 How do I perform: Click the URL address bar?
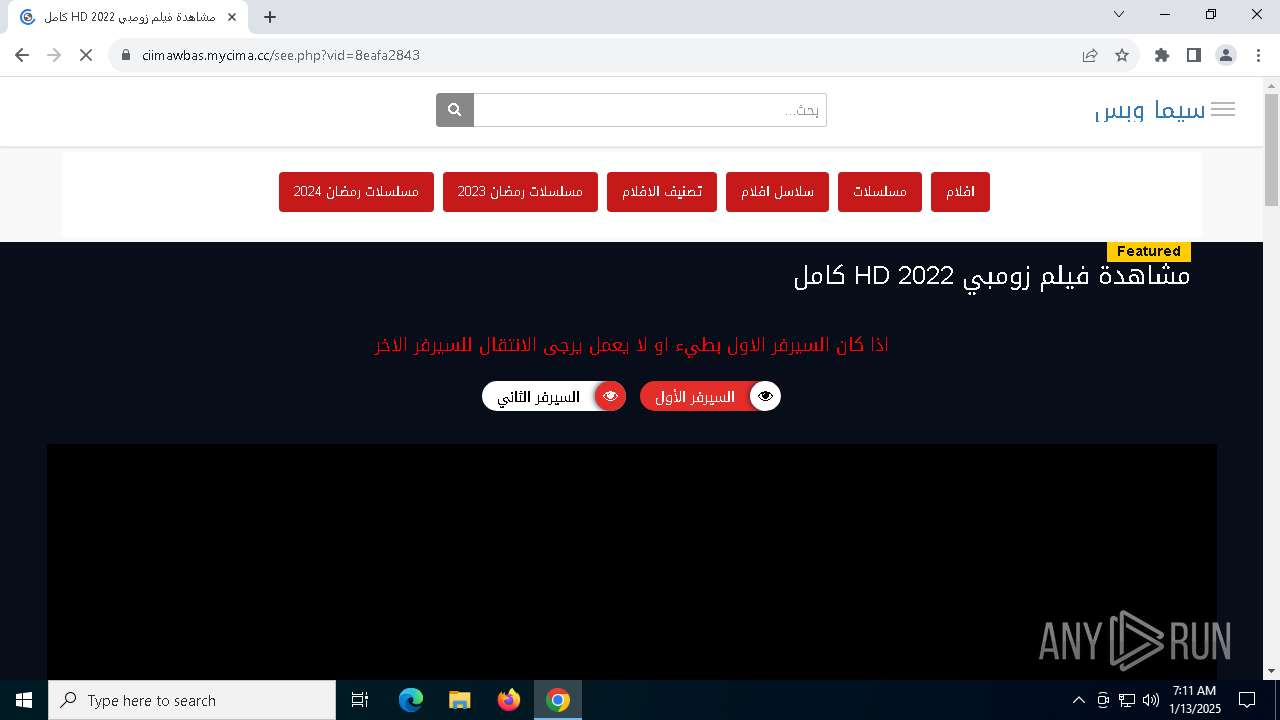[600, 55]
